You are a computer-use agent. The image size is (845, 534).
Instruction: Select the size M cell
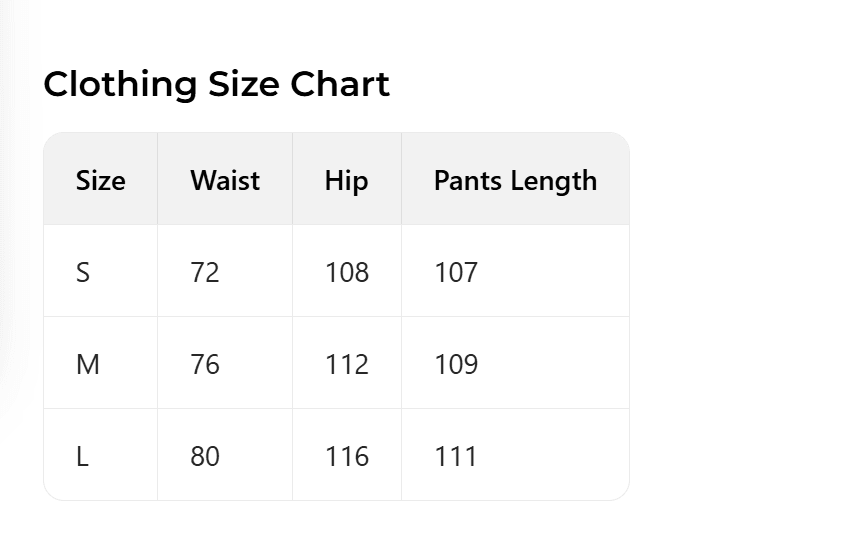point(88,364)
